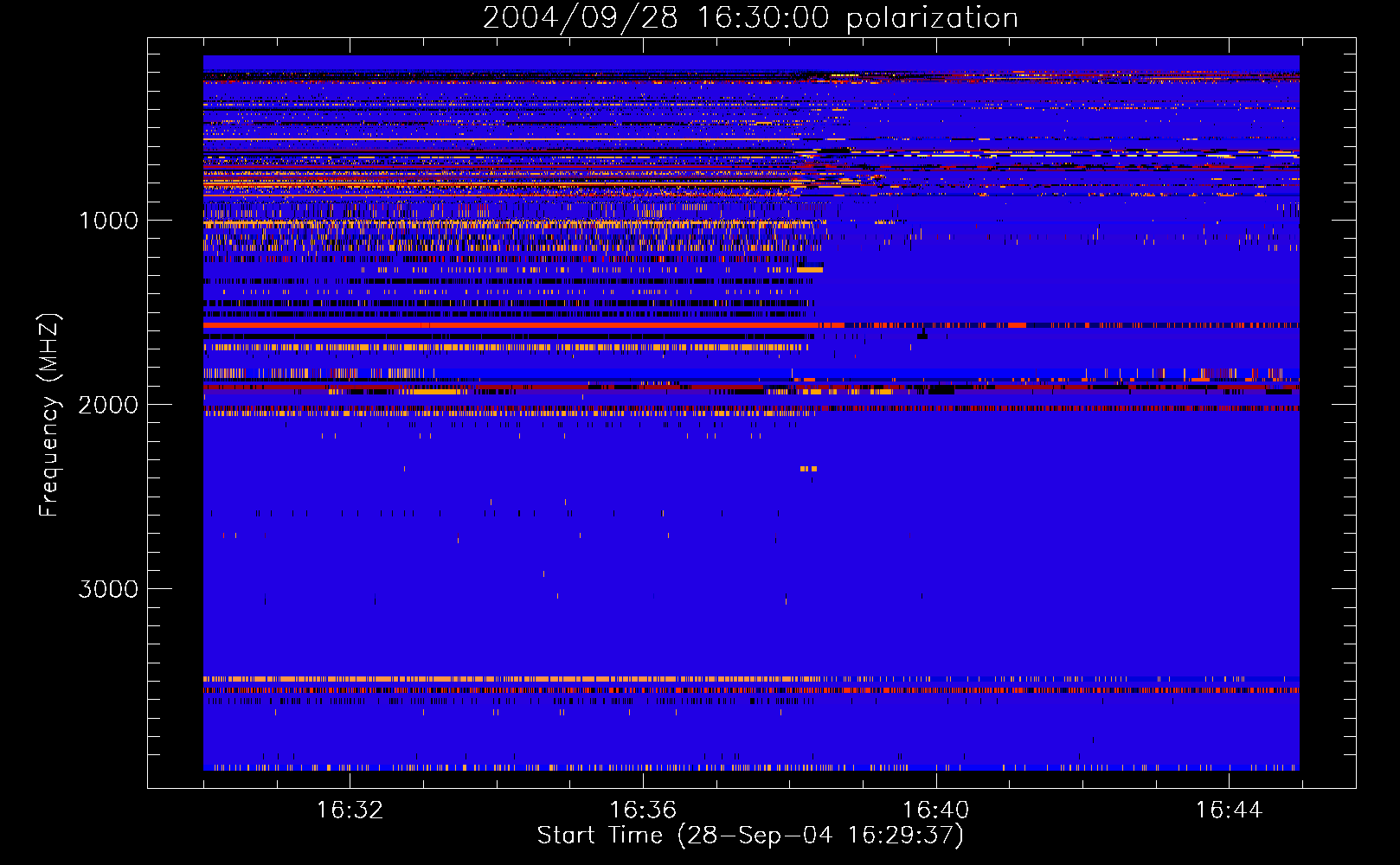Viewport: 1400px width, 865px height.
Task: Click the 16:44 time tick label
Action: (x=1230, y=811)
